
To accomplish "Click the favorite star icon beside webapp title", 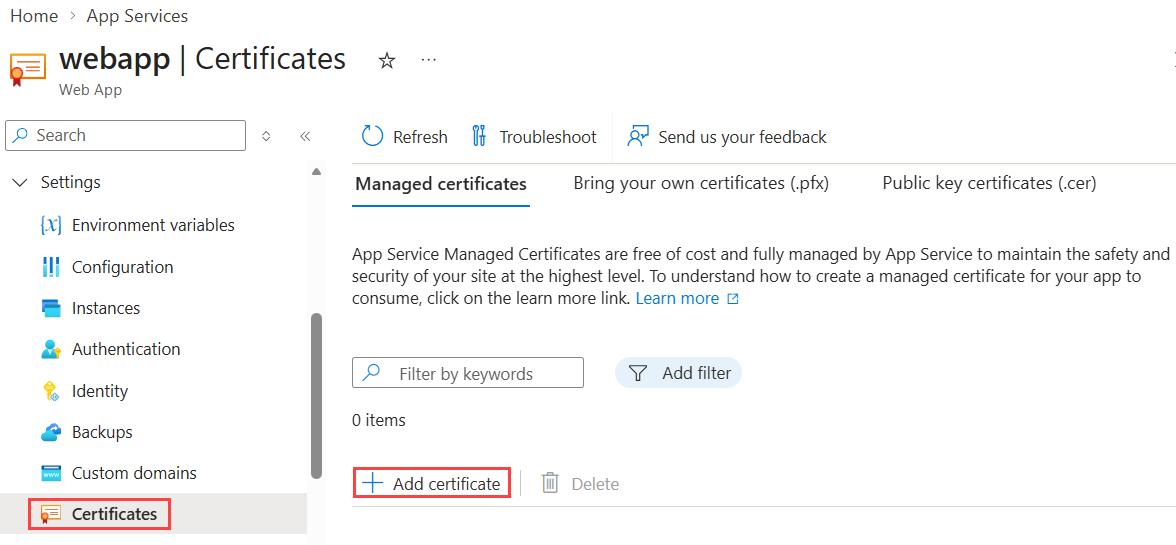I will click(386, 61).
